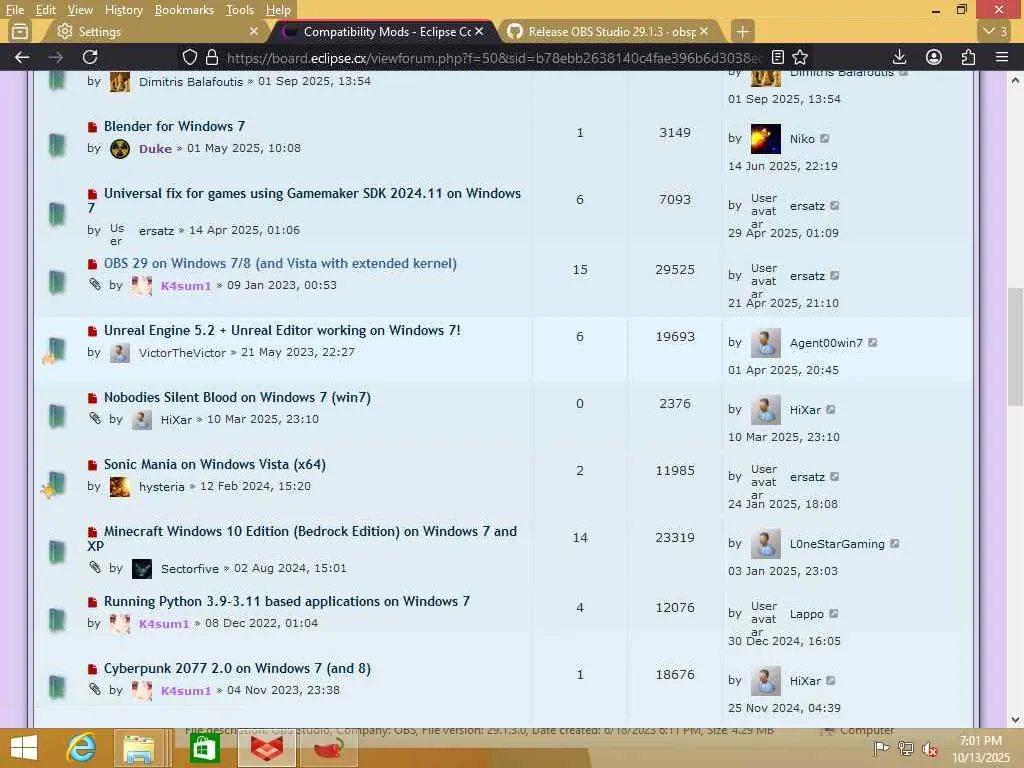Close the Compatibility Mods tab
The image size is (1024, 768).
pos(479,31)
